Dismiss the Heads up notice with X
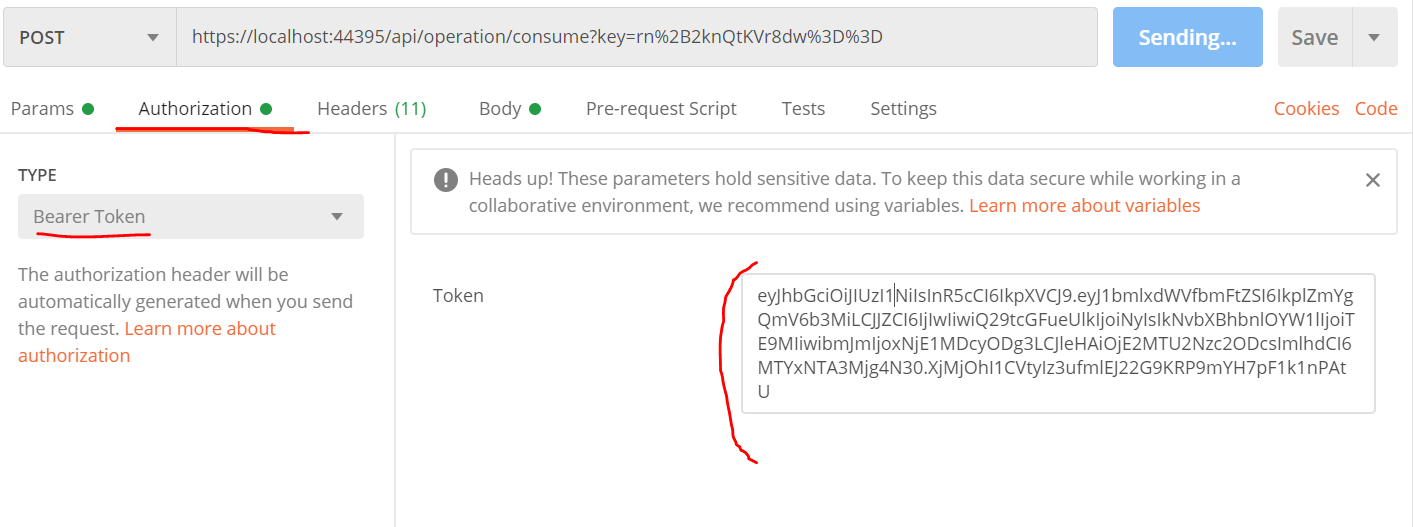The height and width of the screenshot is (527, 1413). click(x=1372, y=180)
